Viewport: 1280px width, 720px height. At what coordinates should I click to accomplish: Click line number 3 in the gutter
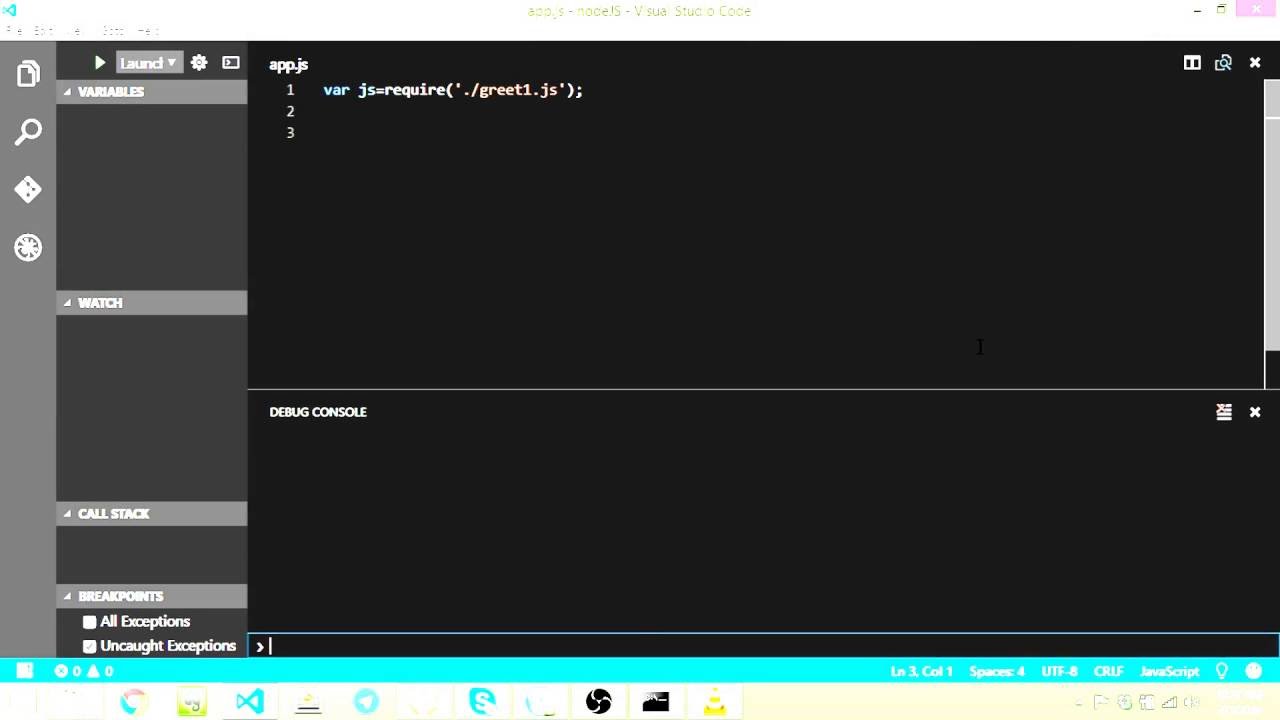[290, 133]
